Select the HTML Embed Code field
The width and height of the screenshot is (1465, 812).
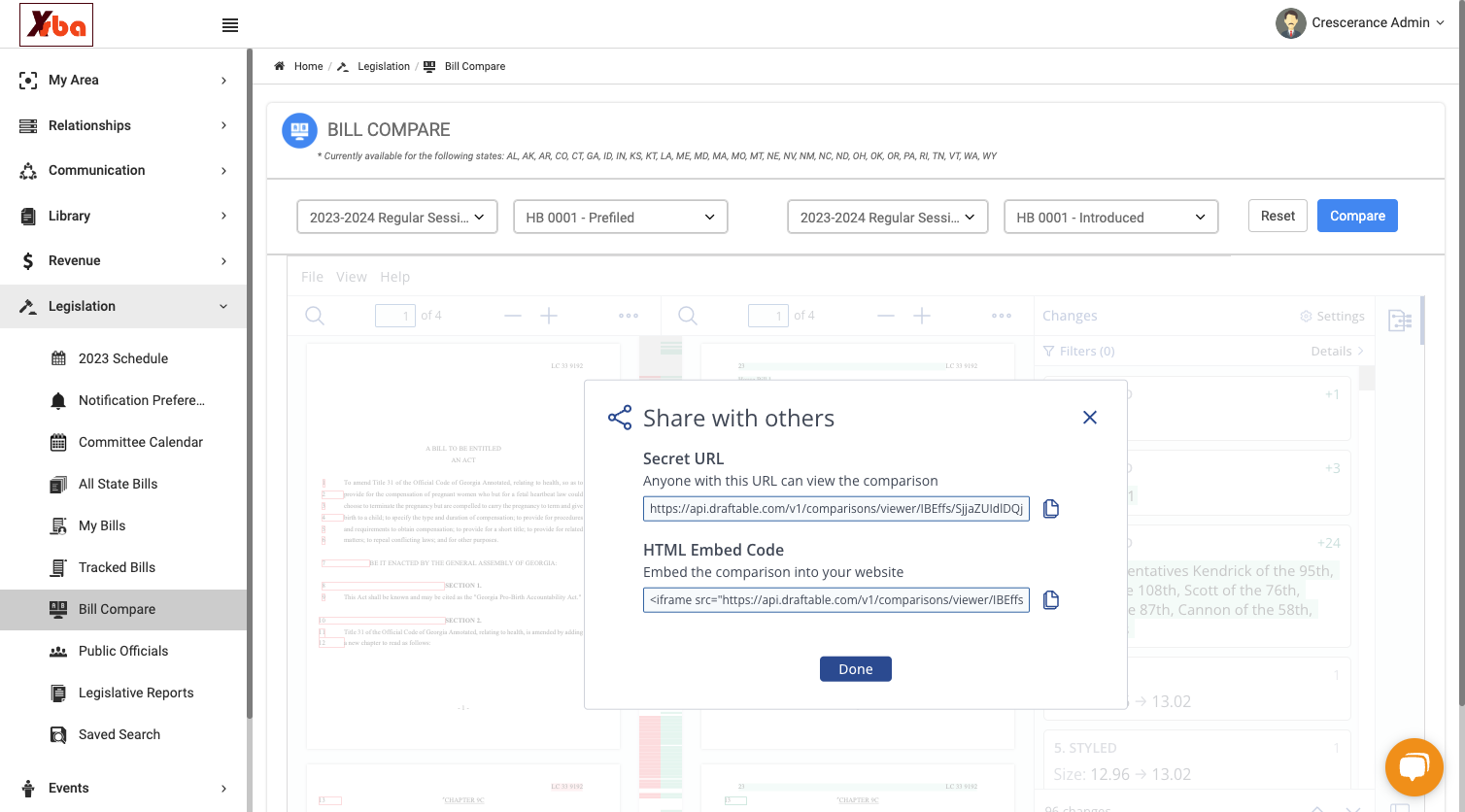pos(835,600)
